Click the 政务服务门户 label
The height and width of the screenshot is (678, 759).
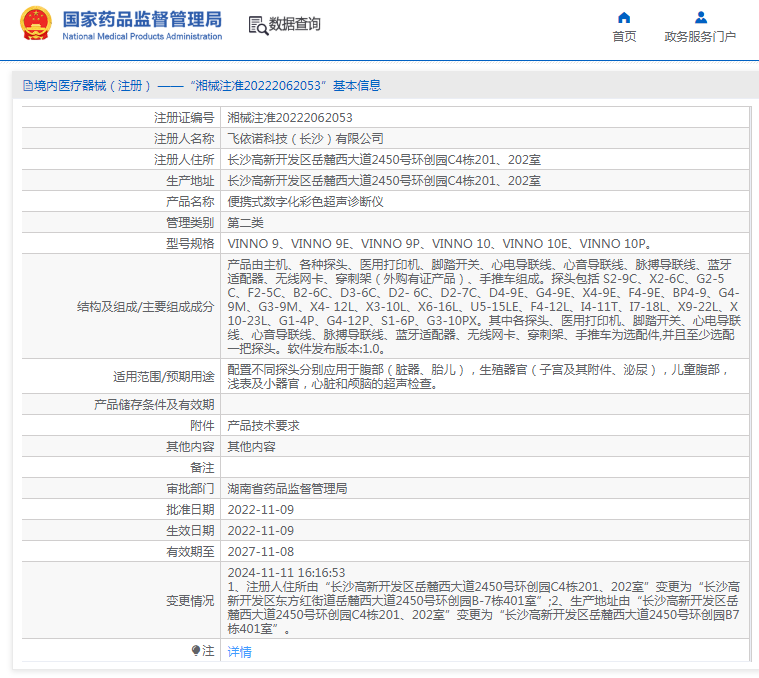(x=700, y=37)
